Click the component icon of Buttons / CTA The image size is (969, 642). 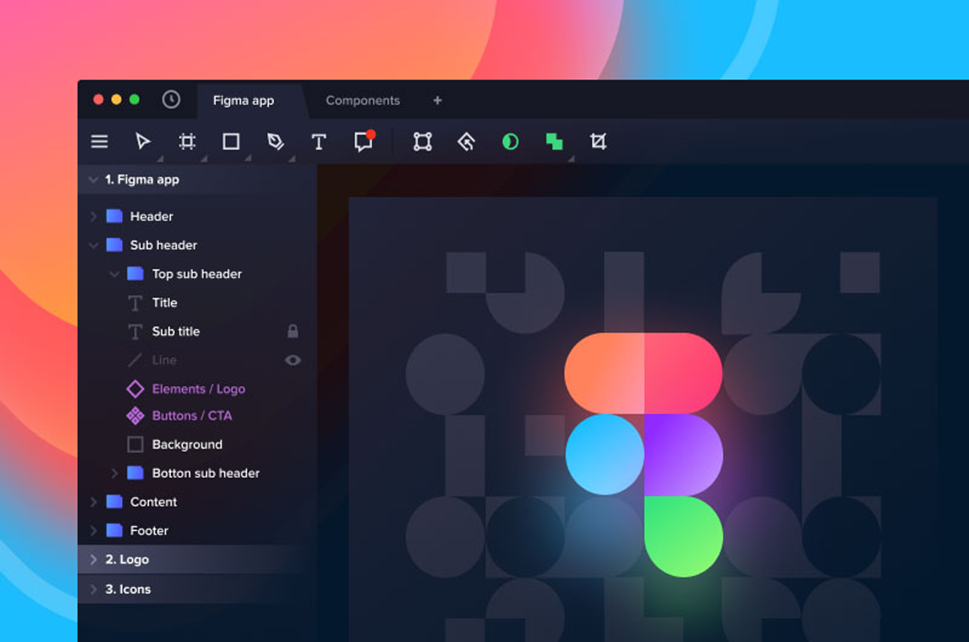(x=135, y=416)
